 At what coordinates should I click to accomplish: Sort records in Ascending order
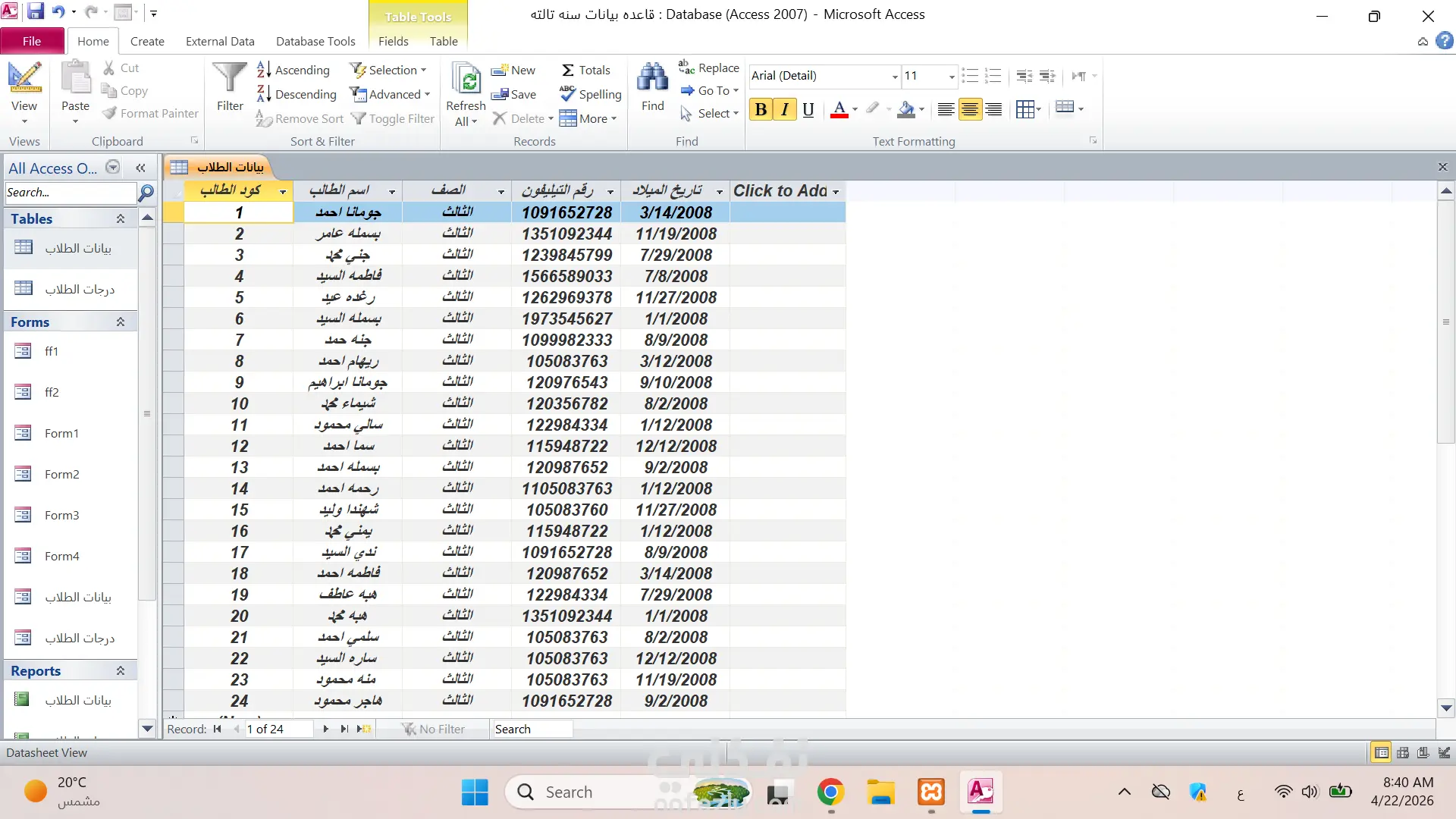[x=293, y=70]
